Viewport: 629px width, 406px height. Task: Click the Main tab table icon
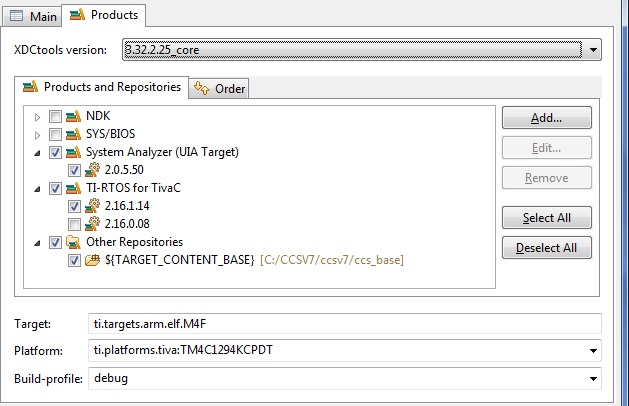click(16, 16)
